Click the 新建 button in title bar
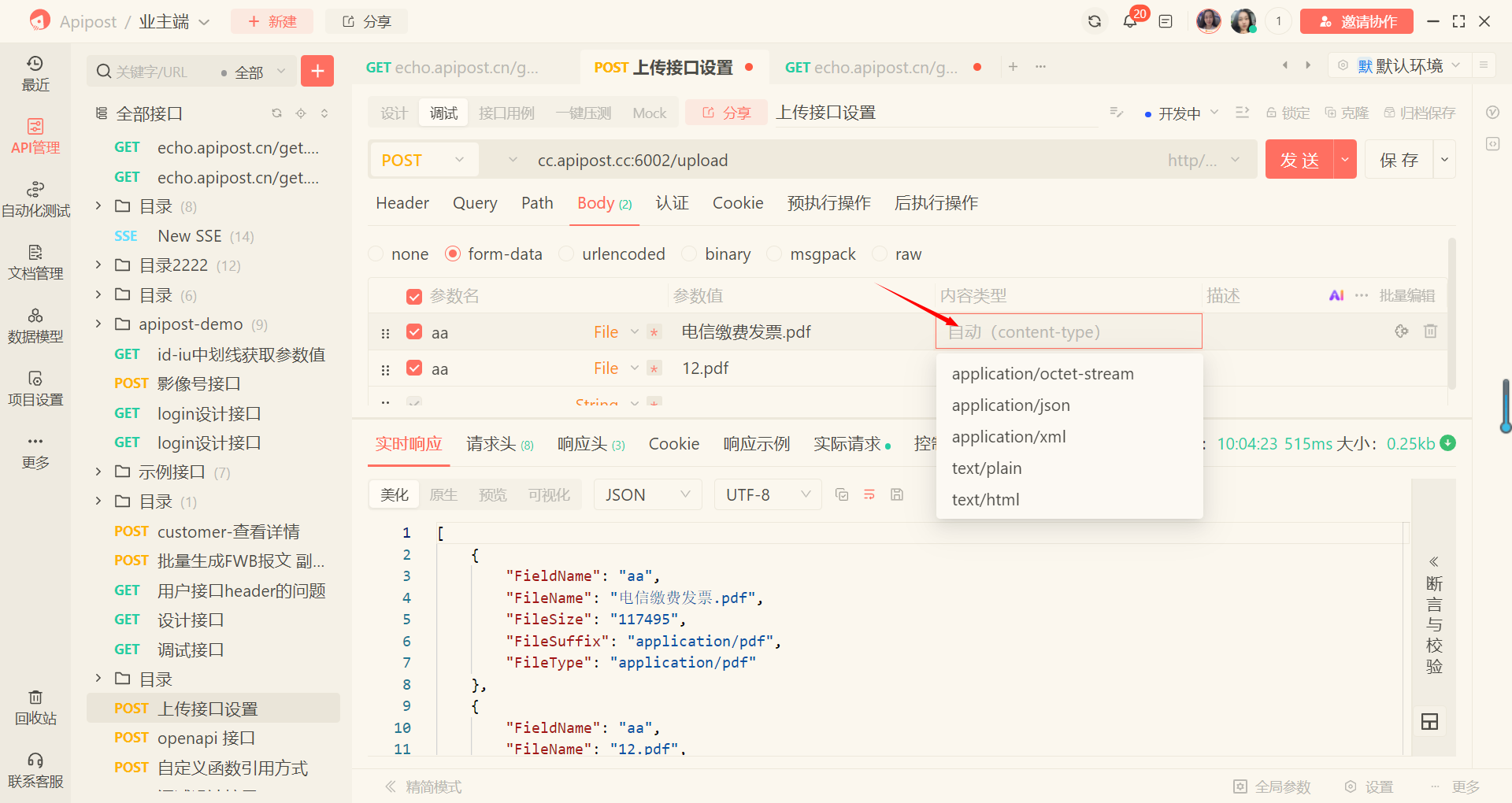This screenshot has width=1512, height=803. pos(272,21)
